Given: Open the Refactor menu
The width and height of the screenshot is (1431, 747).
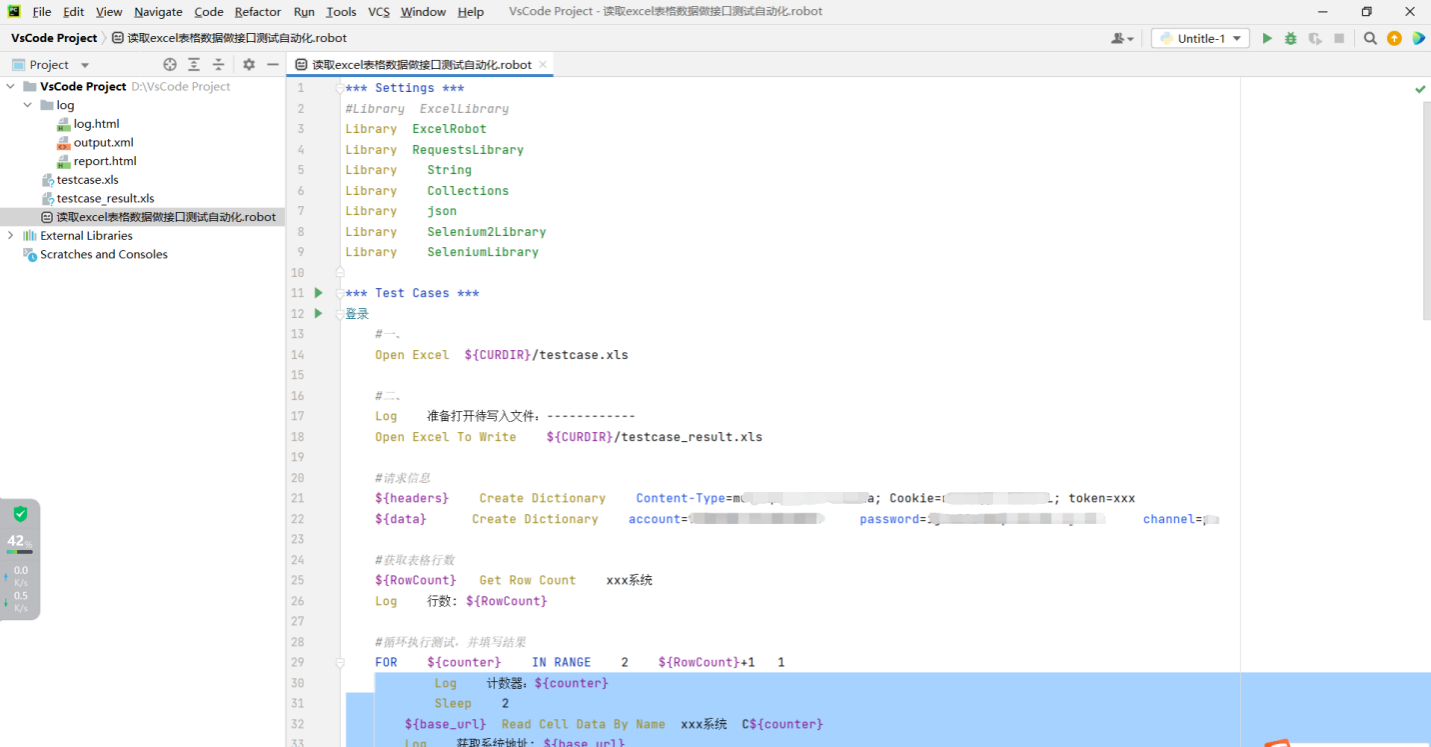Looking at the screenshot, I should coord(258,12).
